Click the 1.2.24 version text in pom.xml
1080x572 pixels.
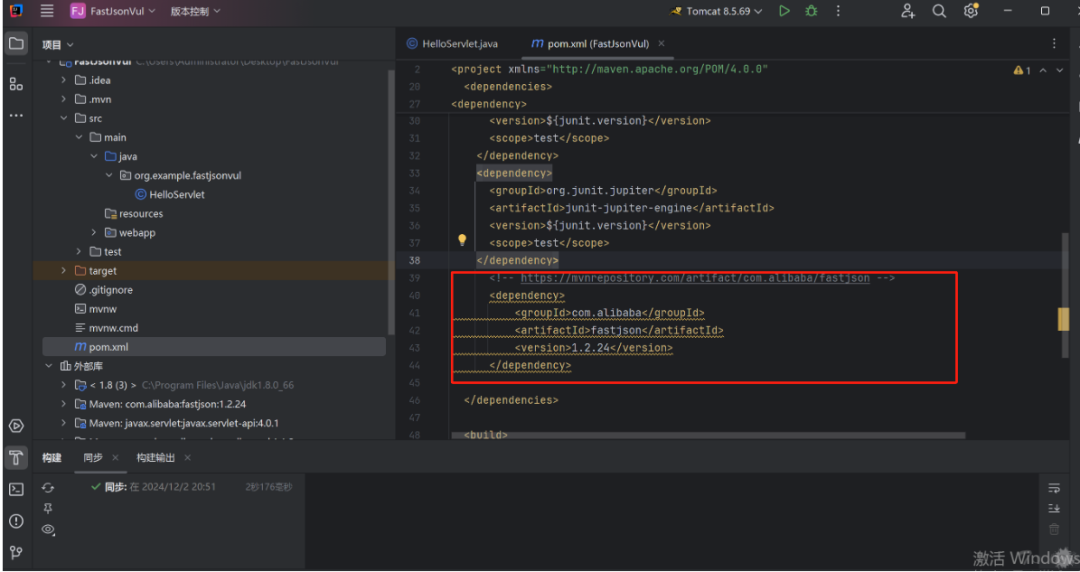591,348
